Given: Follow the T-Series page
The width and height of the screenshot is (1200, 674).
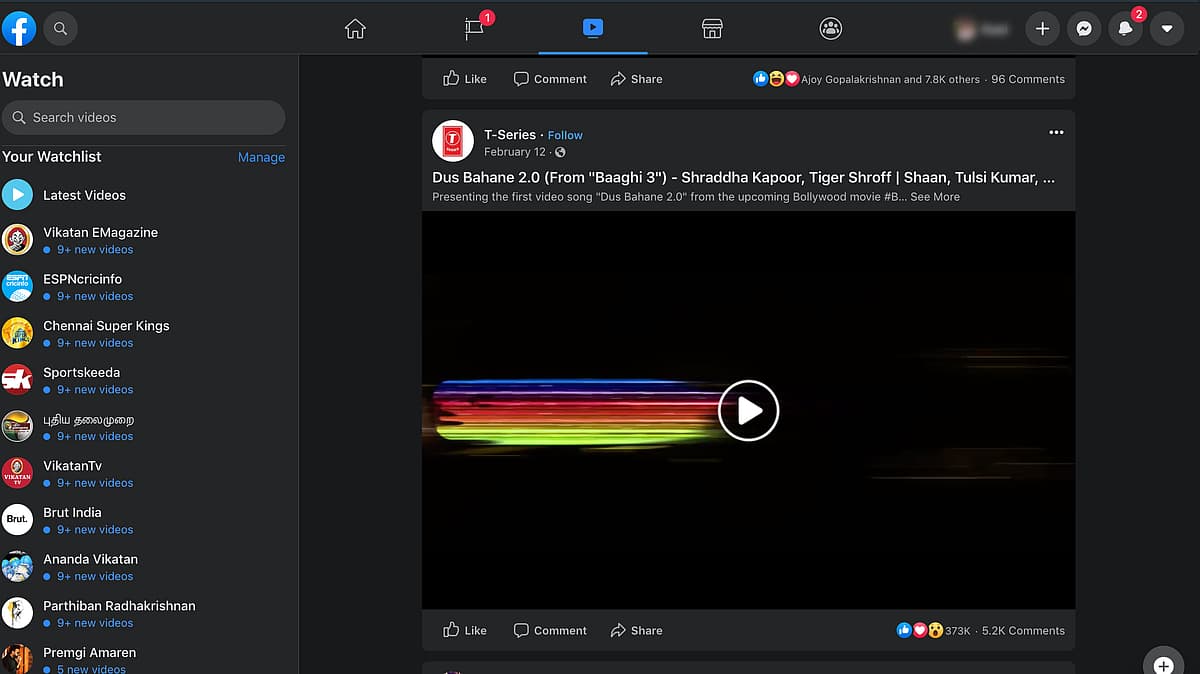Looking at the screenshot, I should (x=565, y=135).
